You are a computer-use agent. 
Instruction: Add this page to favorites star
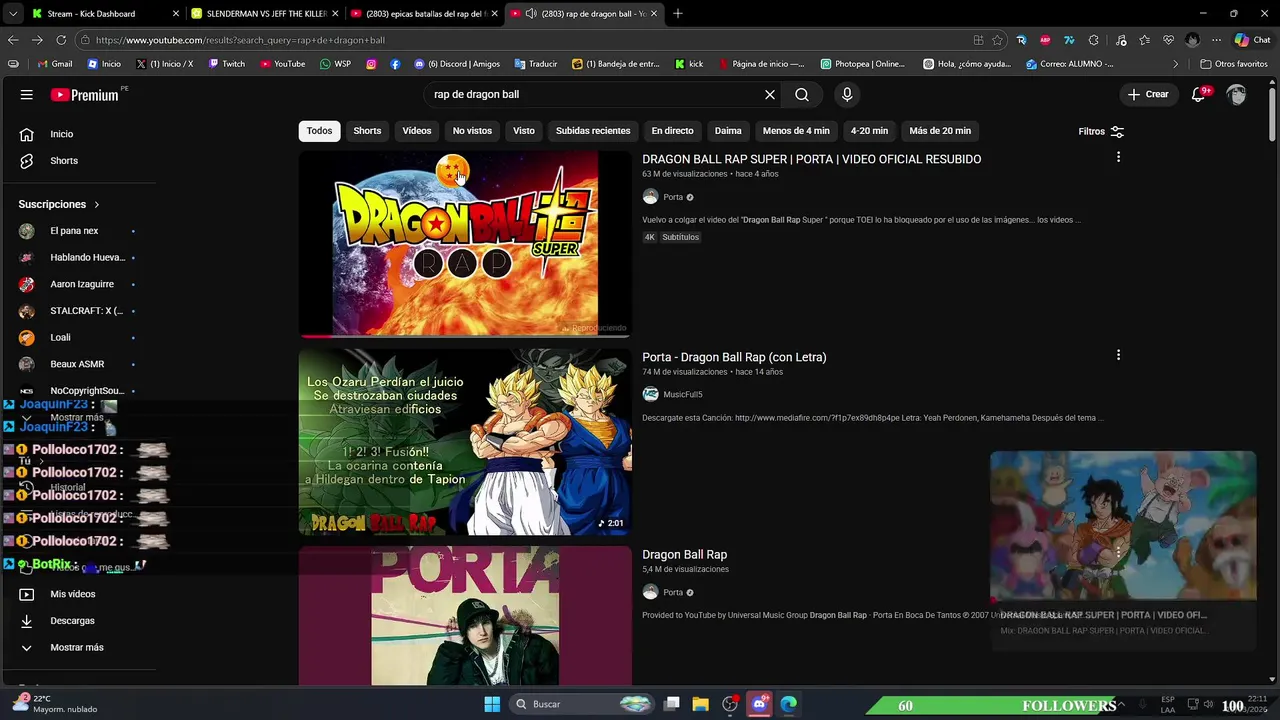(x=997, y=40)
